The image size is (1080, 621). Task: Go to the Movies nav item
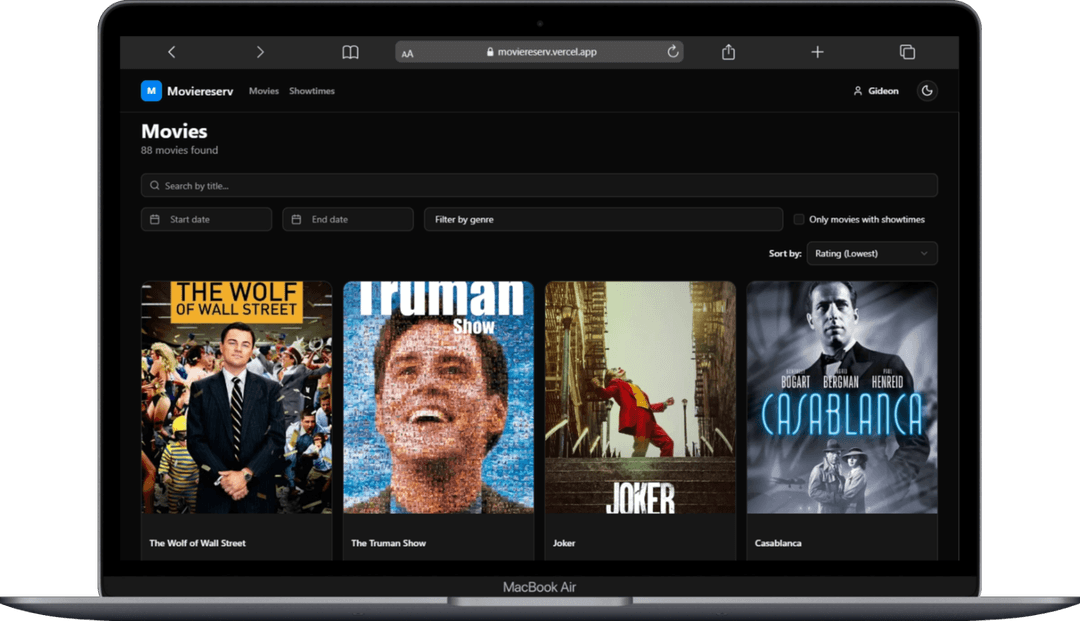(x=264, y=91)
